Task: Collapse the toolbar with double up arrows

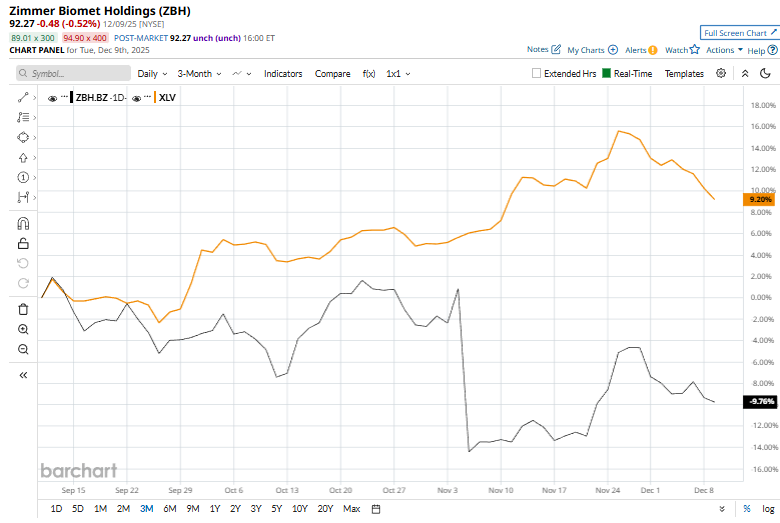Action: [x=745, y=74]
